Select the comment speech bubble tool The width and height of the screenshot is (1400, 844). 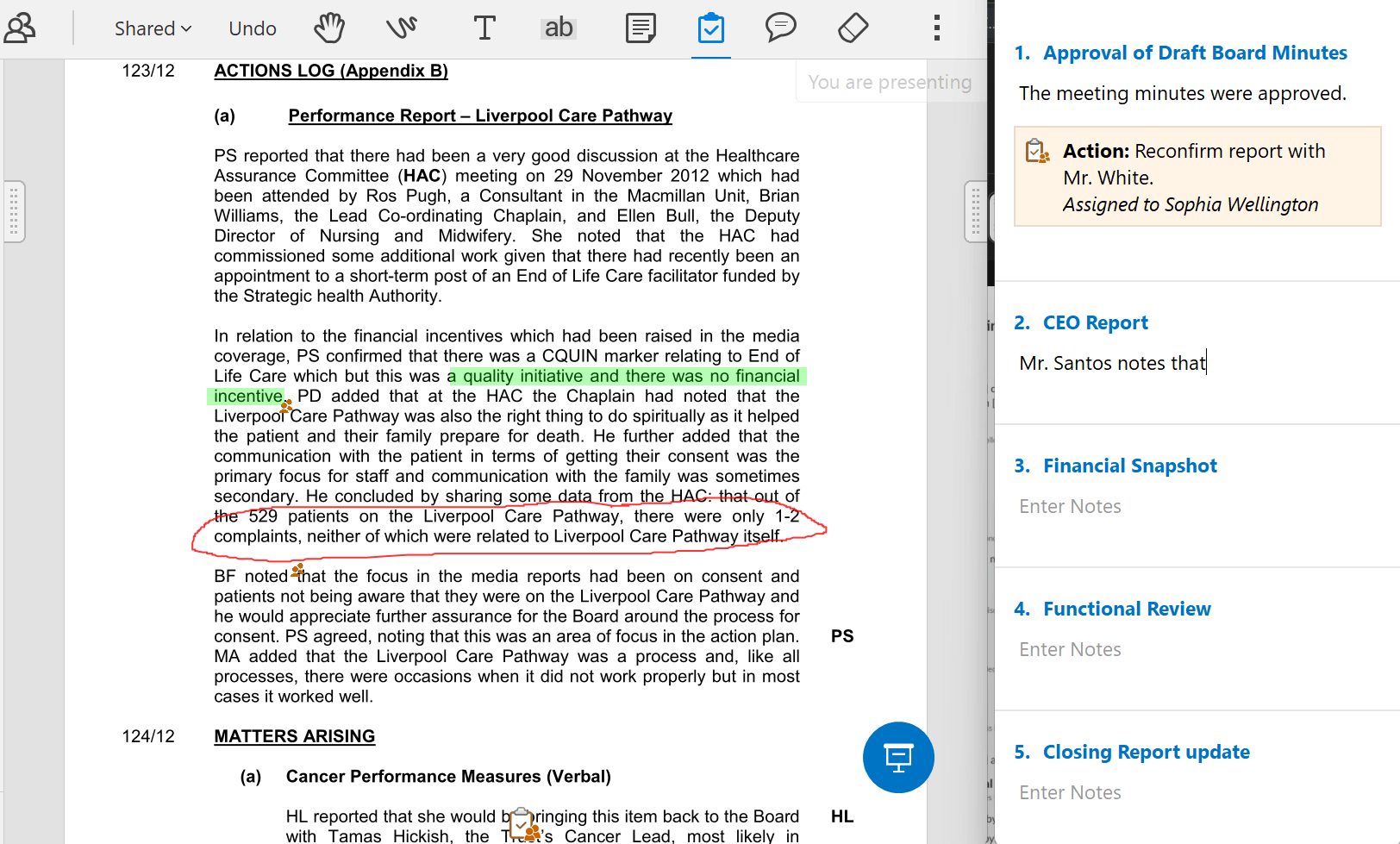coord(780,28)
